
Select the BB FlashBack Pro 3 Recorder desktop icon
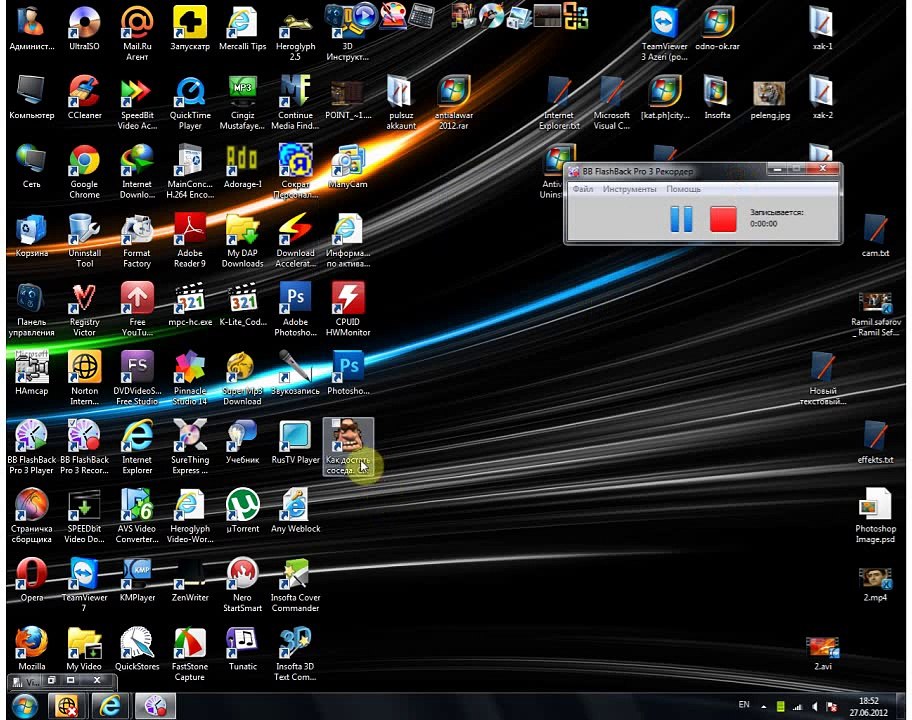[x=84, y=447]
